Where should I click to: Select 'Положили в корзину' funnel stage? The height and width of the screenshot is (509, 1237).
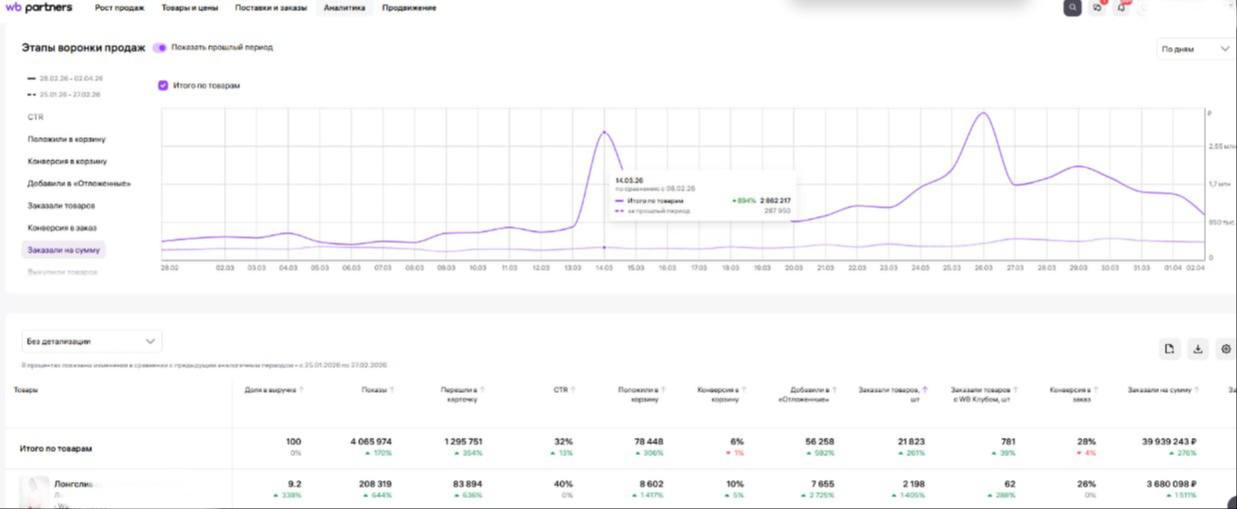tap(66, 139)
